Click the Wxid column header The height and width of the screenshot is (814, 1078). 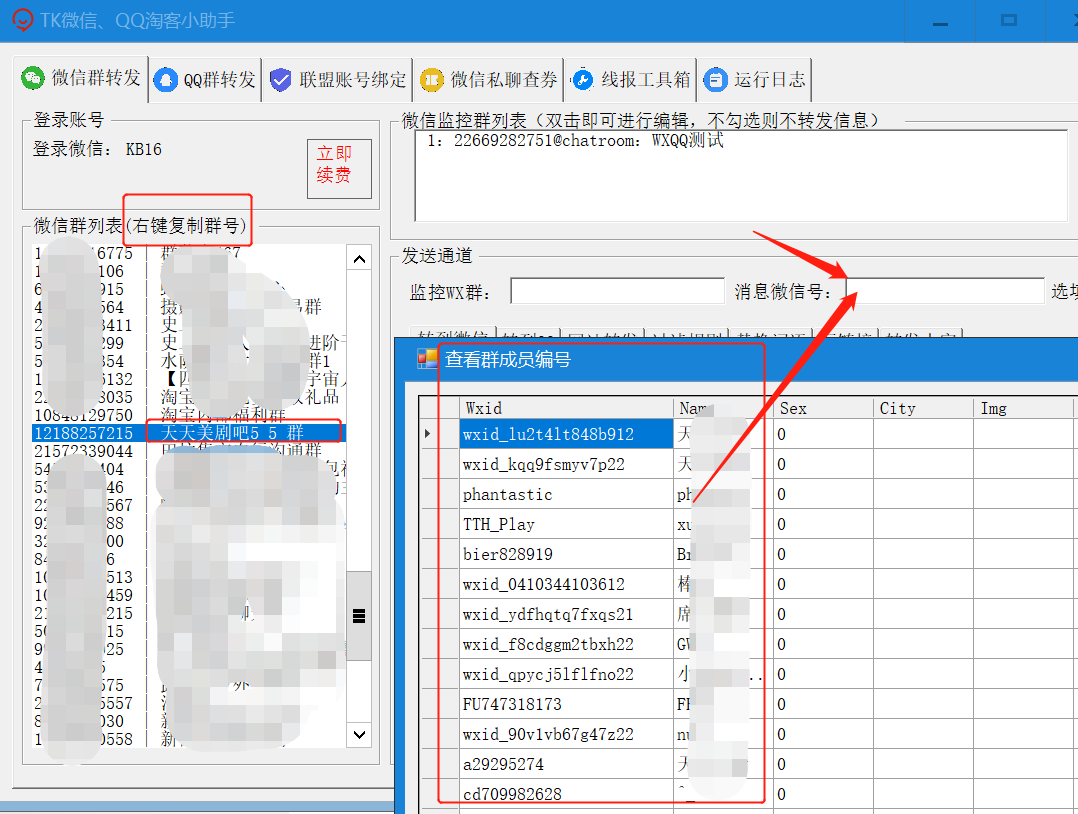566,408
